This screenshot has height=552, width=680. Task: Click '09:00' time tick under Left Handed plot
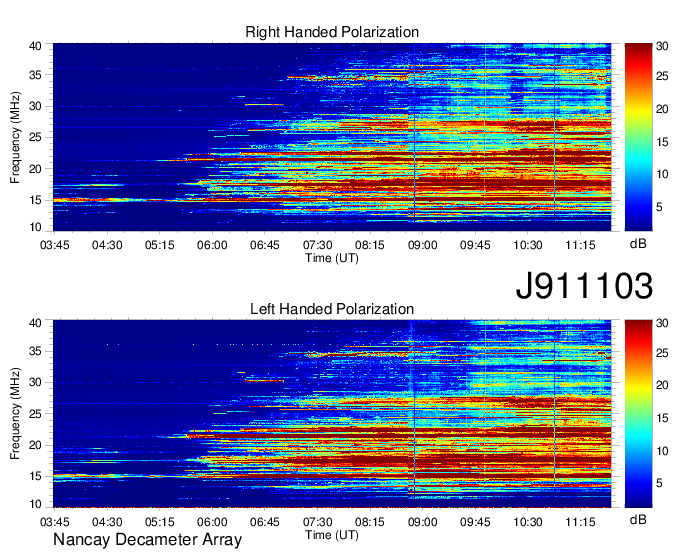click(422, 522)
